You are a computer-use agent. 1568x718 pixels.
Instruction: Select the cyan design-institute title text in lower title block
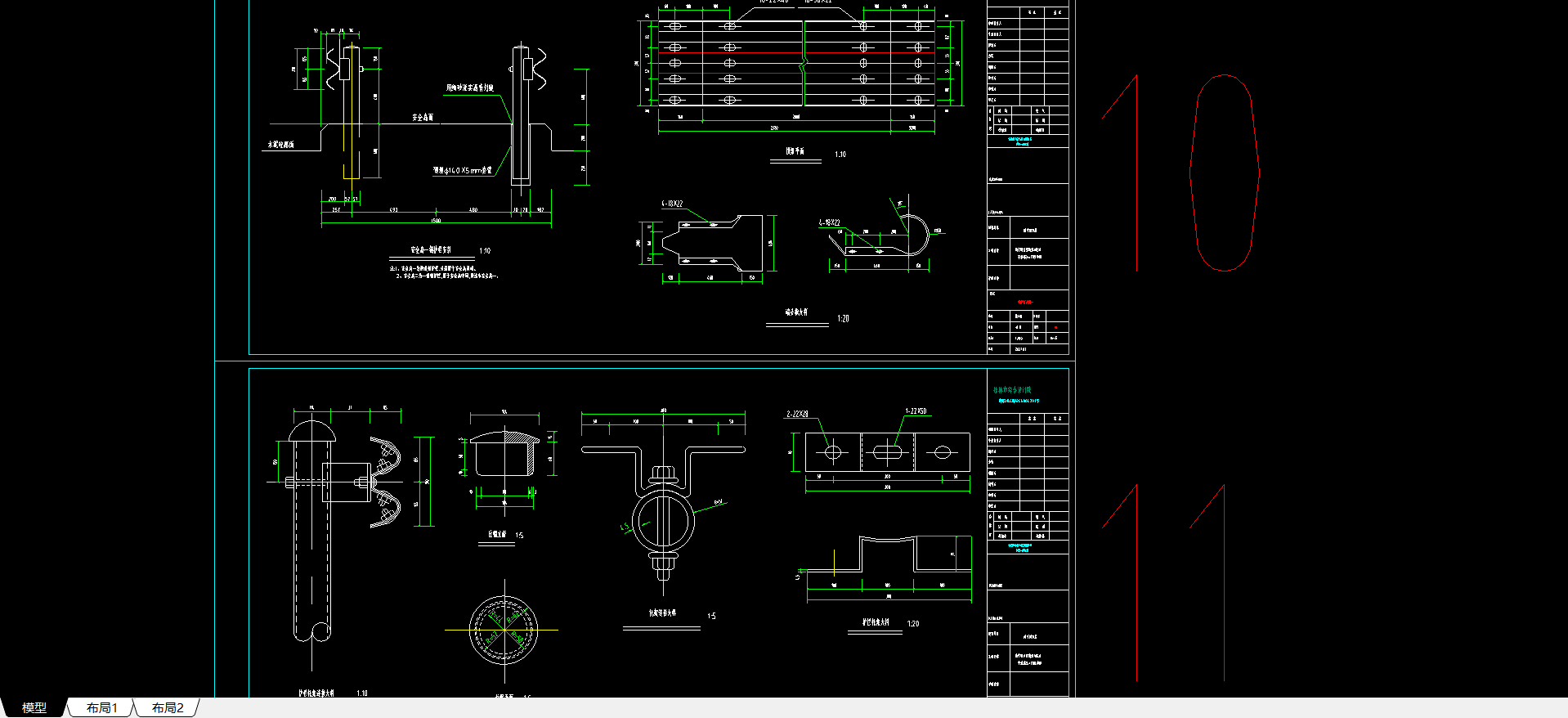tap(1012, 390)
